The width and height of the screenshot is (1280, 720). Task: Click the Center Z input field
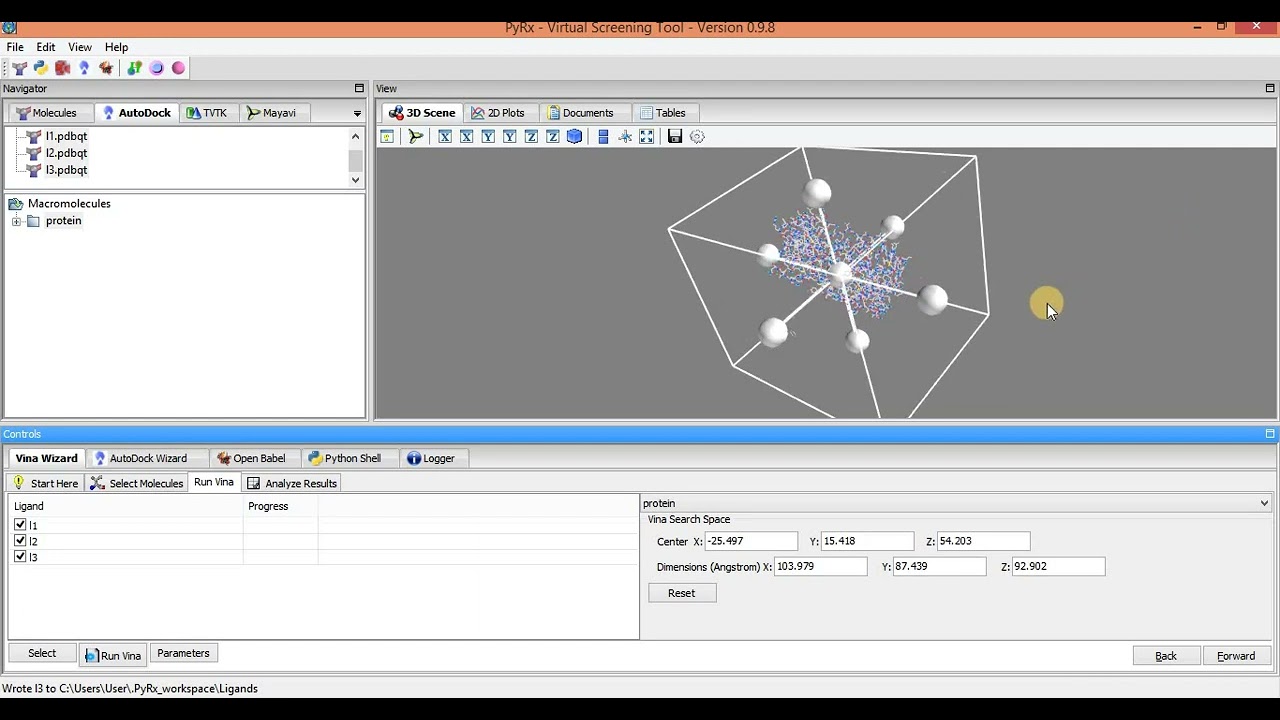983,541
